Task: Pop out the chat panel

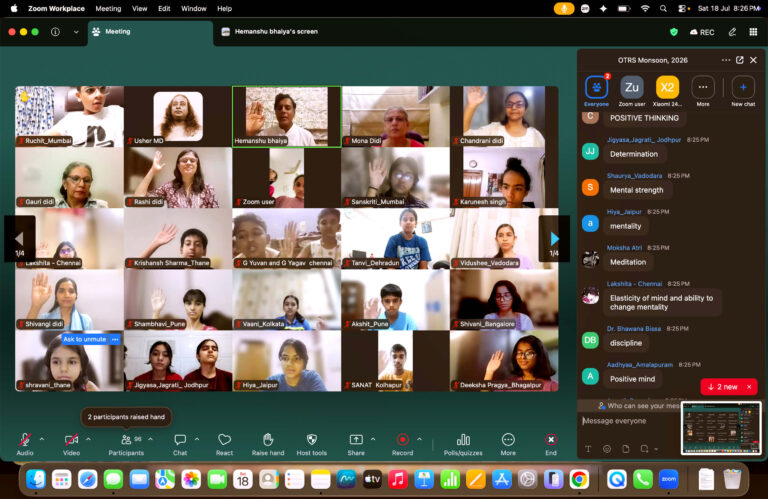Action: (740, 60)
